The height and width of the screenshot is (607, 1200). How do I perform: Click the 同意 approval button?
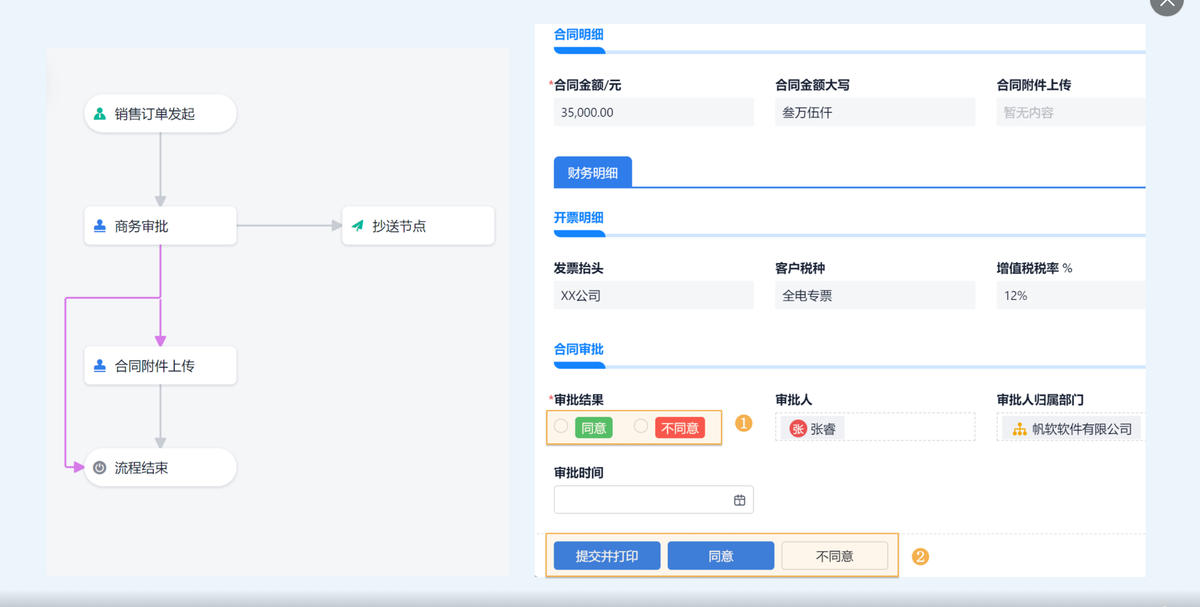point(720,555)
